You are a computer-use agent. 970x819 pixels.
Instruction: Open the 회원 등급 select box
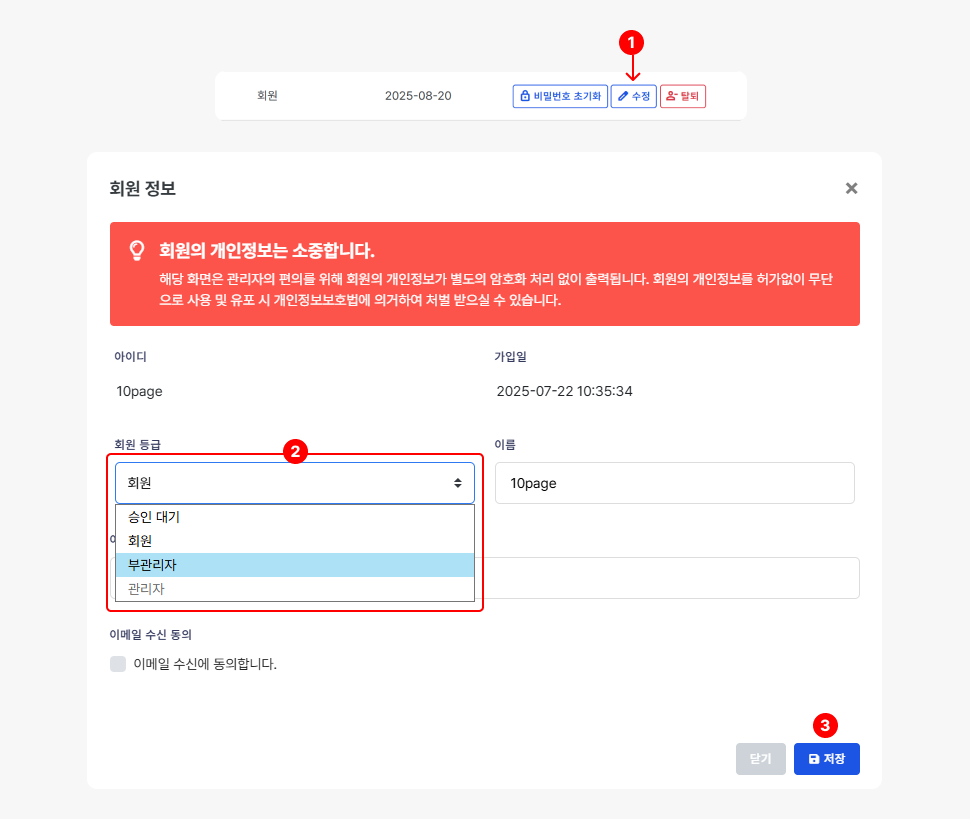click(295, 483)
